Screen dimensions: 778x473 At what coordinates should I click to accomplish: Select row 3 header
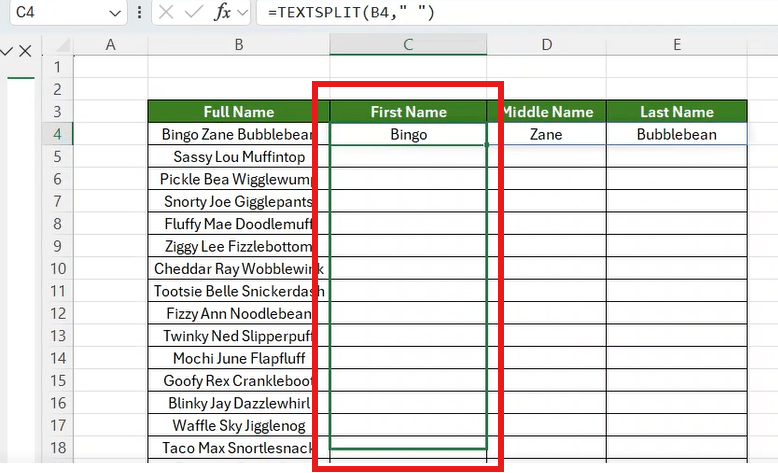pos(58,111)
